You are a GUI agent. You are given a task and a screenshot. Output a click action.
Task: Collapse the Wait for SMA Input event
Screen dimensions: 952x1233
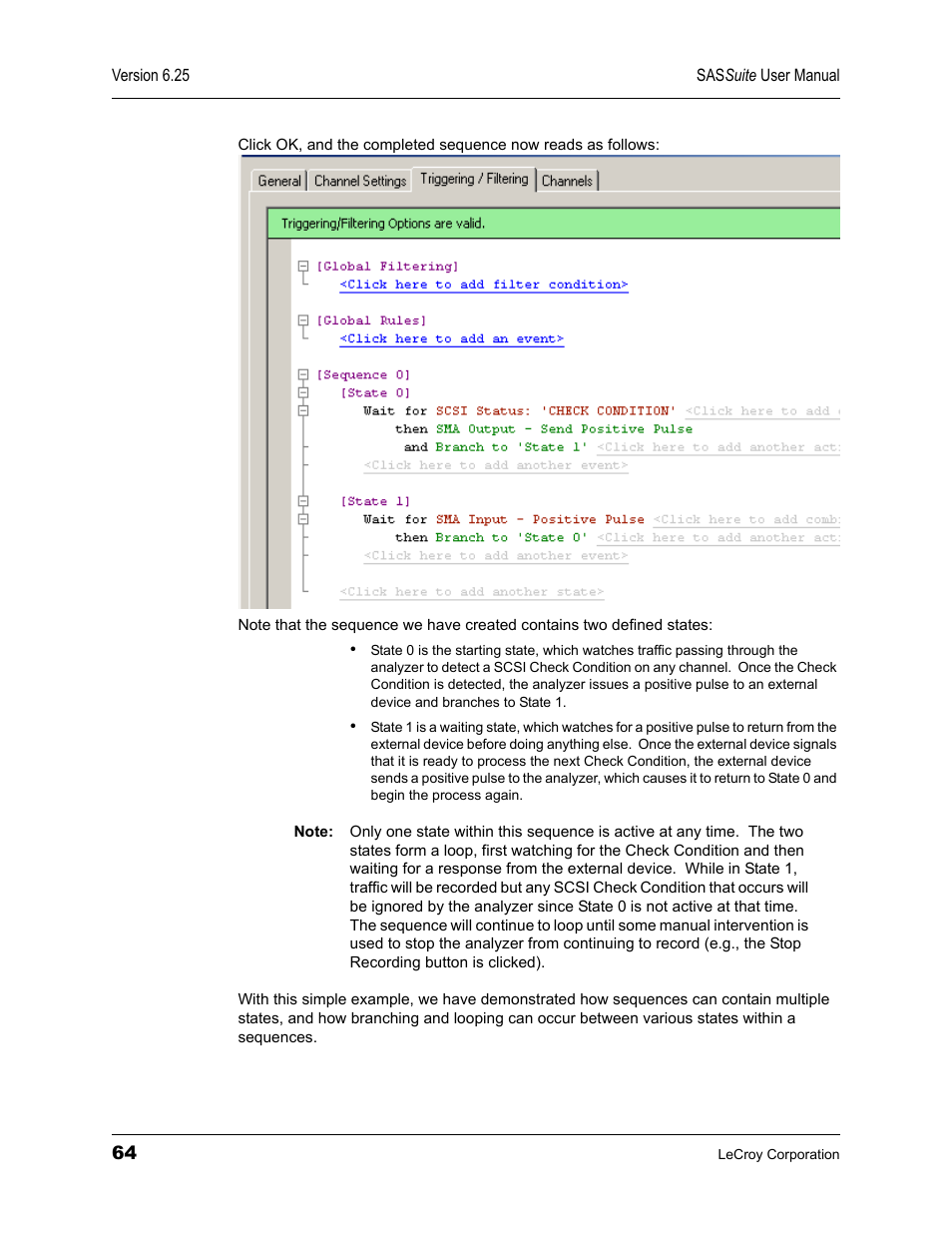(303, 519)
